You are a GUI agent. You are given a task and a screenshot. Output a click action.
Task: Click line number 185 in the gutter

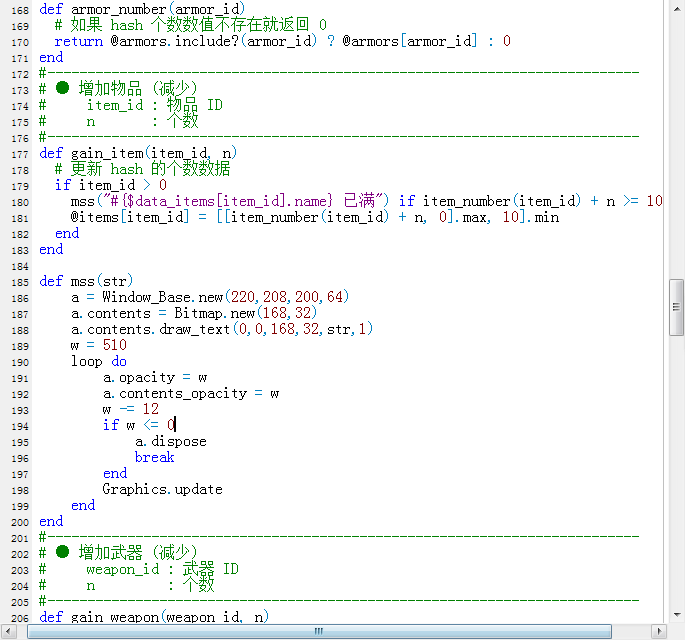point(20,282)
